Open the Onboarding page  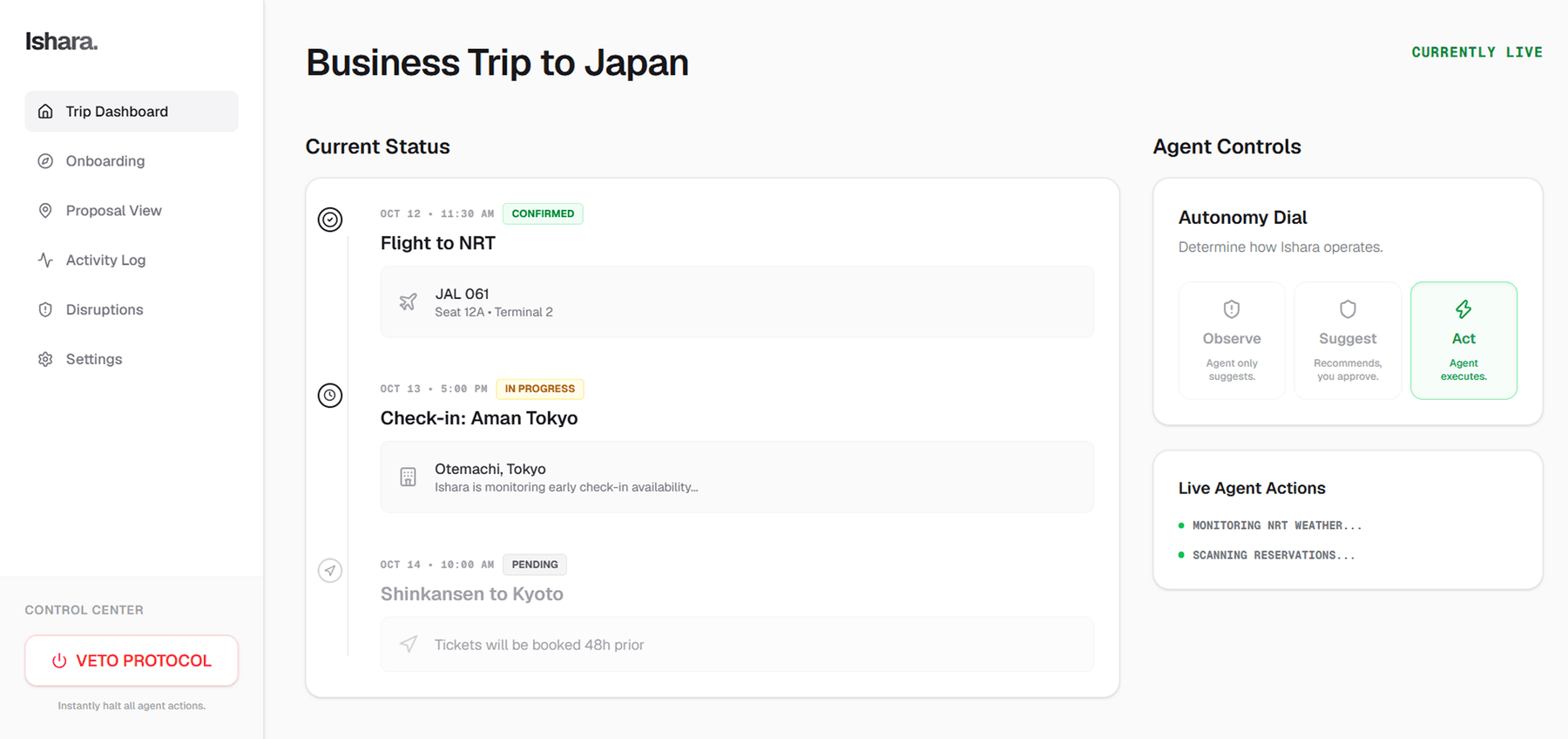coord(132,161)
